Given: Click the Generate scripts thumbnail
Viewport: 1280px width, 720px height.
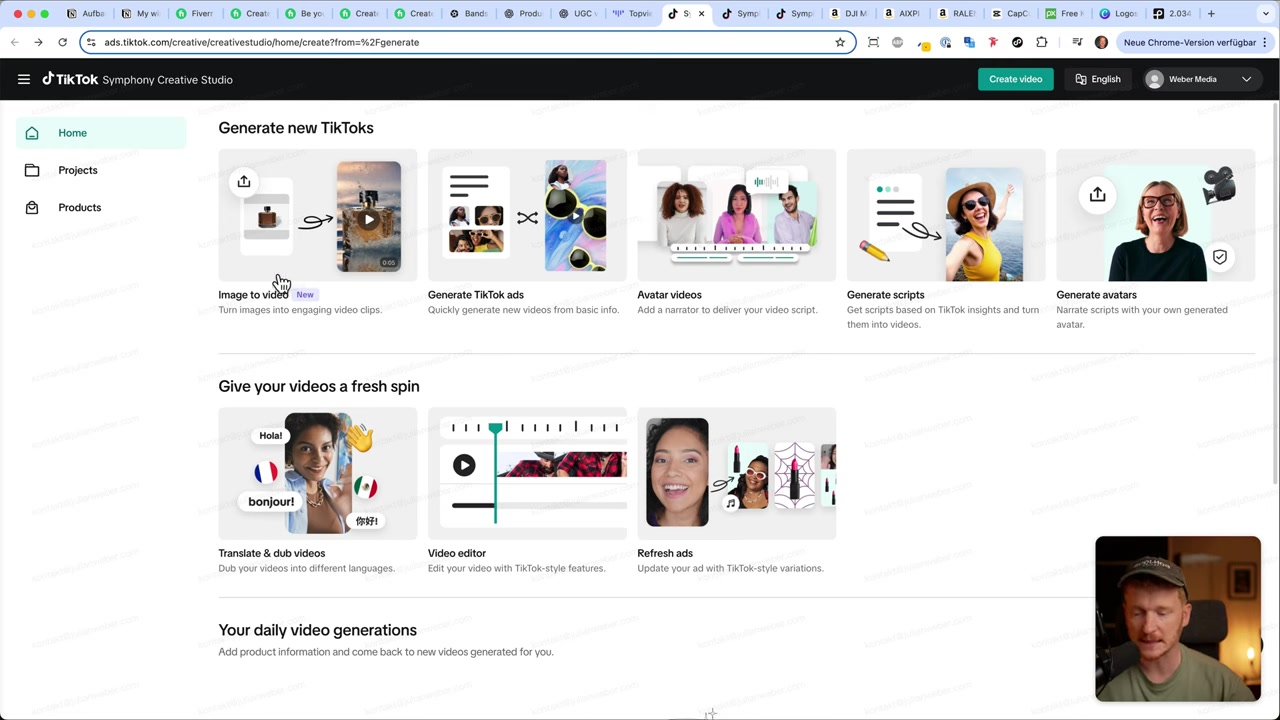Looking at the screenshot, I should (x=946, y=215).
